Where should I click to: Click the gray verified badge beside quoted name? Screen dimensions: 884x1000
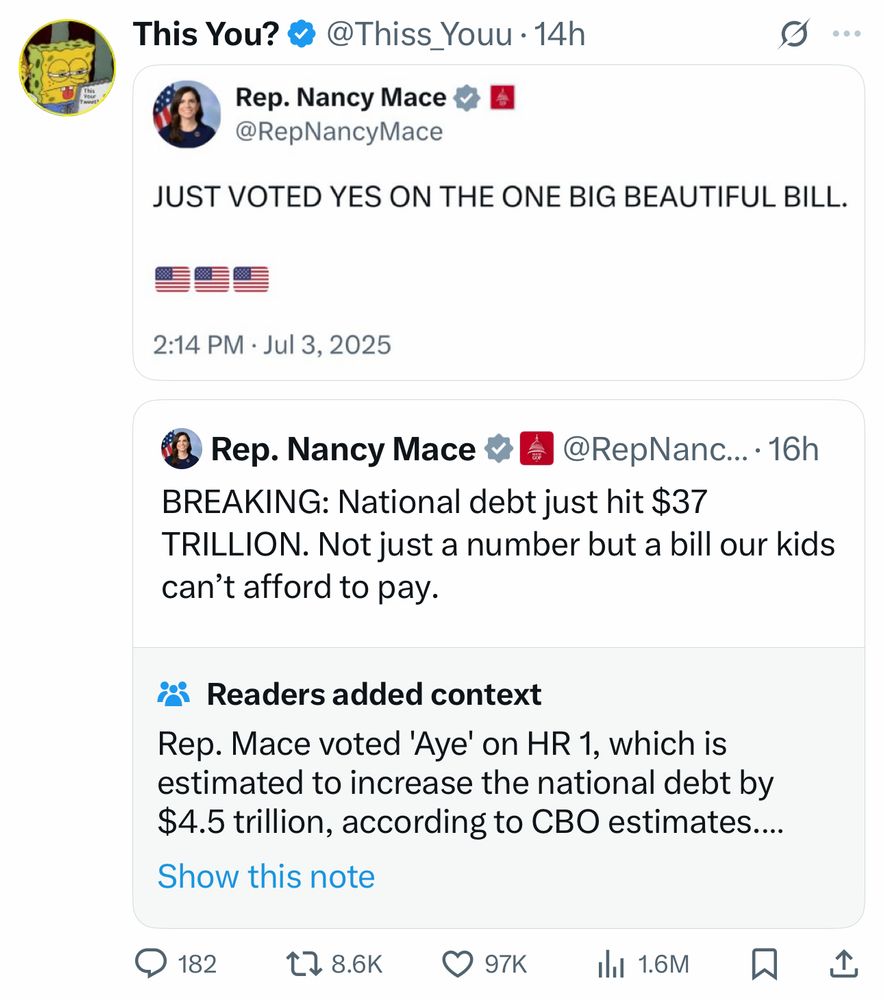[499, 448]
